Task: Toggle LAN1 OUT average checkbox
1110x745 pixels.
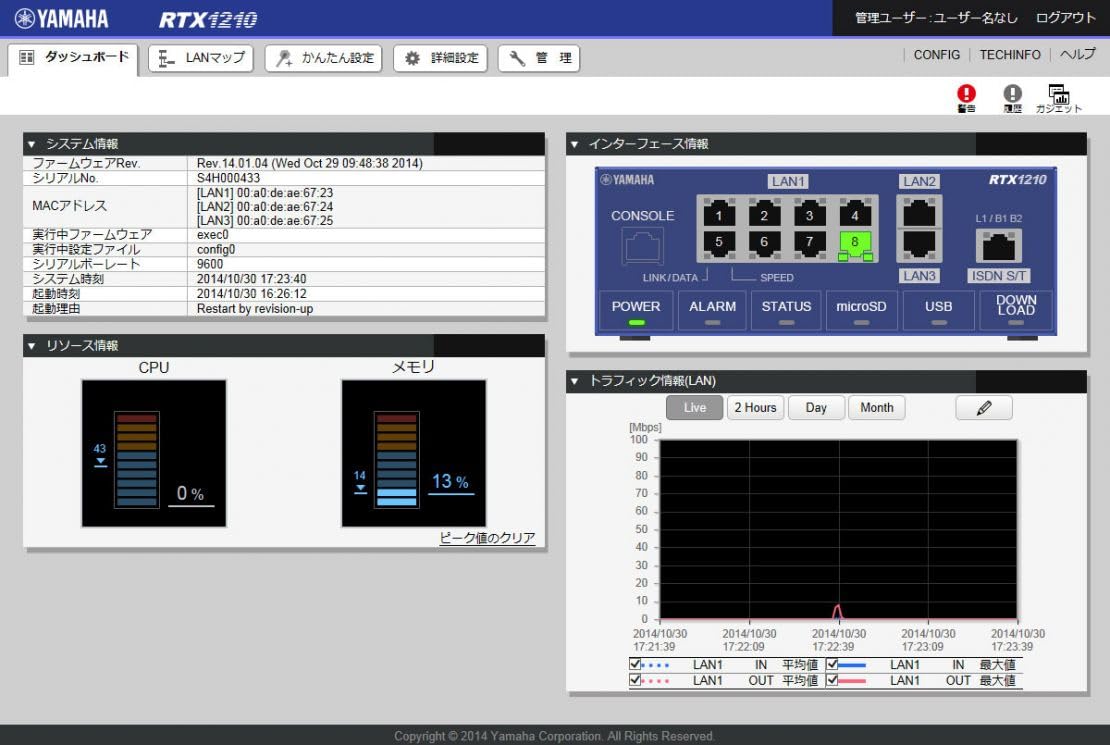Action: (x=635, y=680)
